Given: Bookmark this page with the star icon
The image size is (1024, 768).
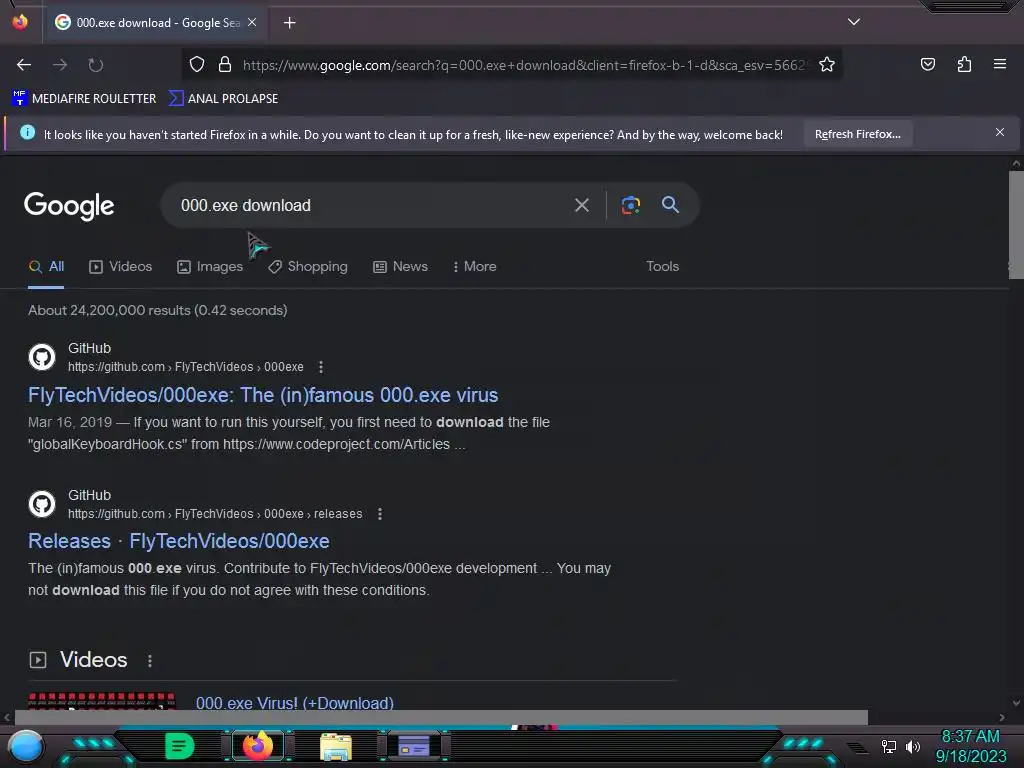Looking at the screenshot, I should point(827,64).
